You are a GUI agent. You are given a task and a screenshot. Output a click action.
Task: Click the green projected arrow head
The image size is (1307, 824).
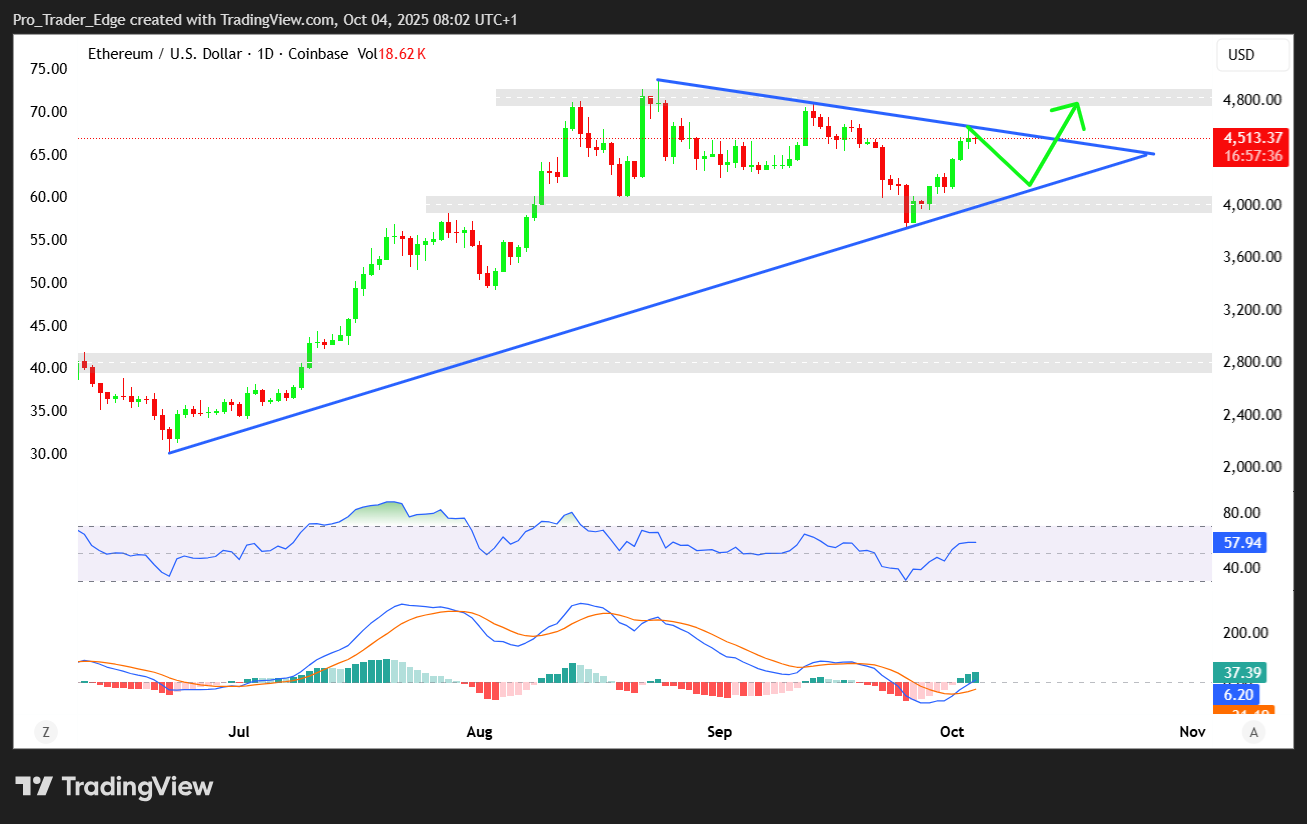point(1076,105)
